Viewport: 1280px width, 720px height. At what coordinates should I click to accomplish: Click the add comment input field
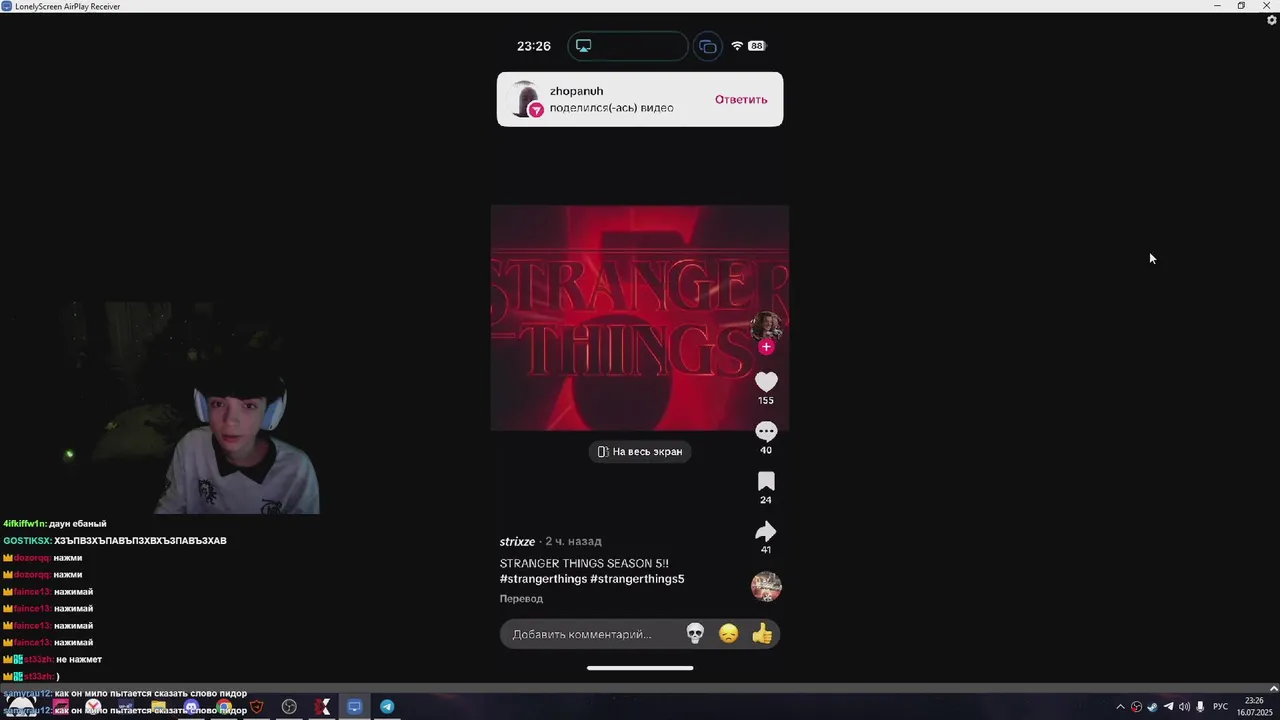coord(640,634)
